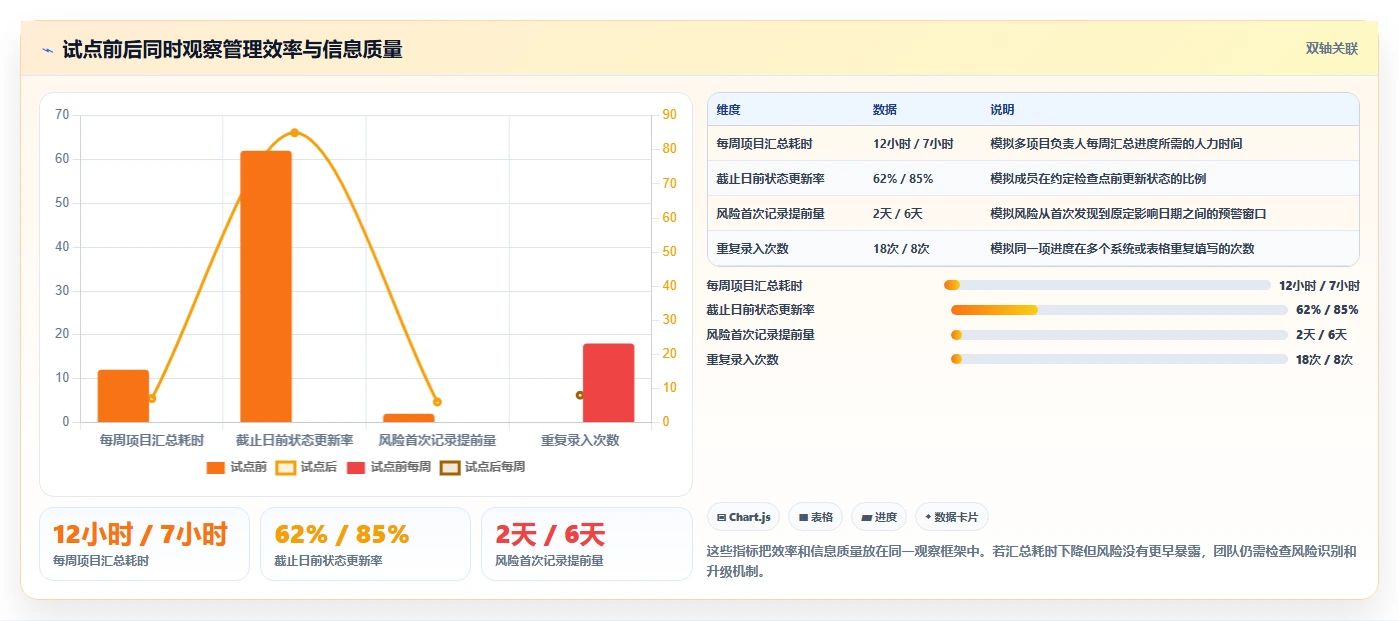Click the progress bar for 截止日前状态更新率
The height and width of the screenshot is (621, 1399).
(1119, 310)
